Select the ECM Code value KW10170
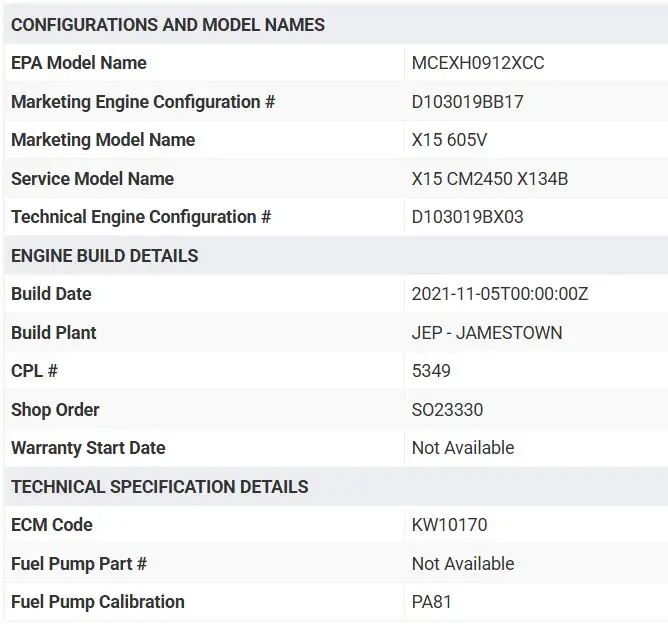The image size is (668, 628). click(x=449, y=525)
